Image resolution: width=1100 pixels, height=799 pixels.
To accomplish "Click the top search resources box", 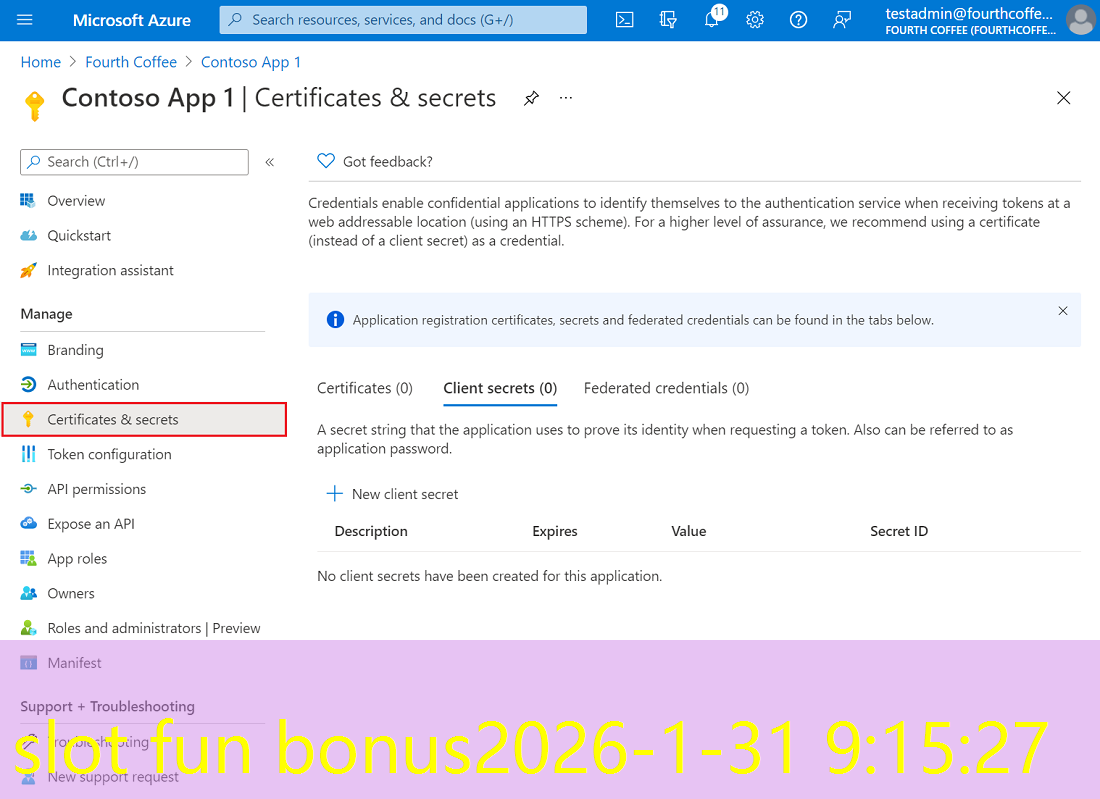I will (x=403, y=20).
